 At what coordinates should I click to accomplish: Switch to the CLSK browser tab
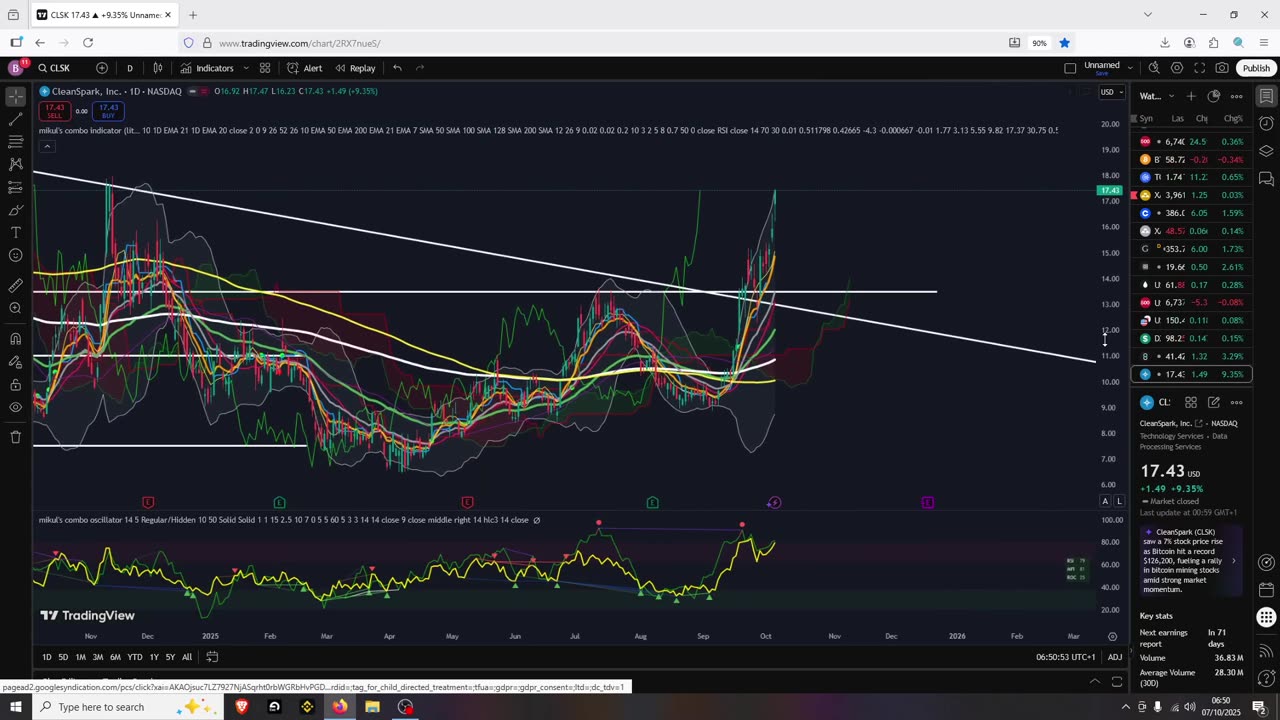coord(104,15)
